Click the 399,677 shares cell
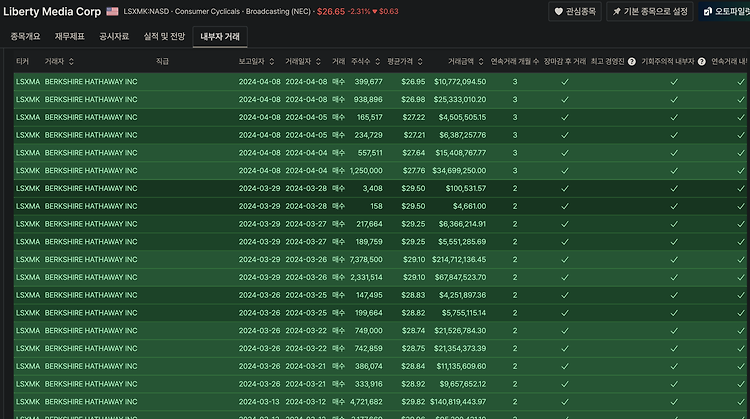This screenshot has width=750, height=419. click(369, 82)
